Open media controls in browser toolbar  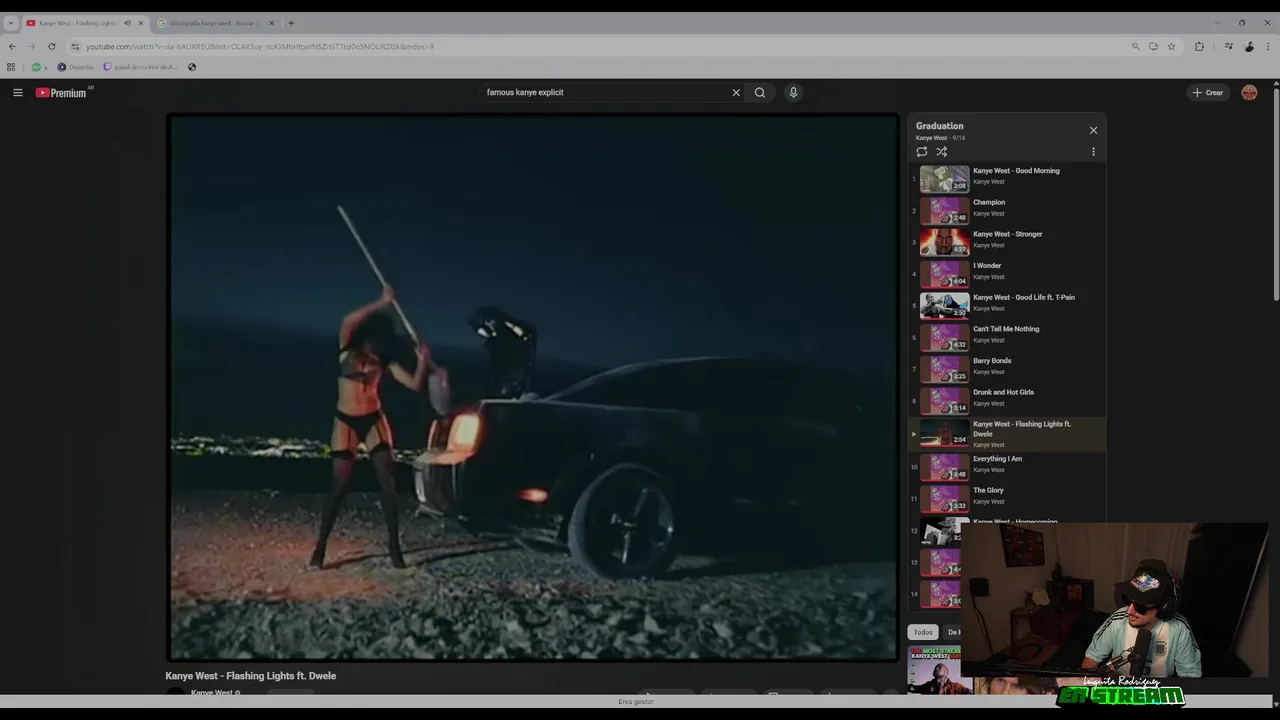click(1228, 46)
